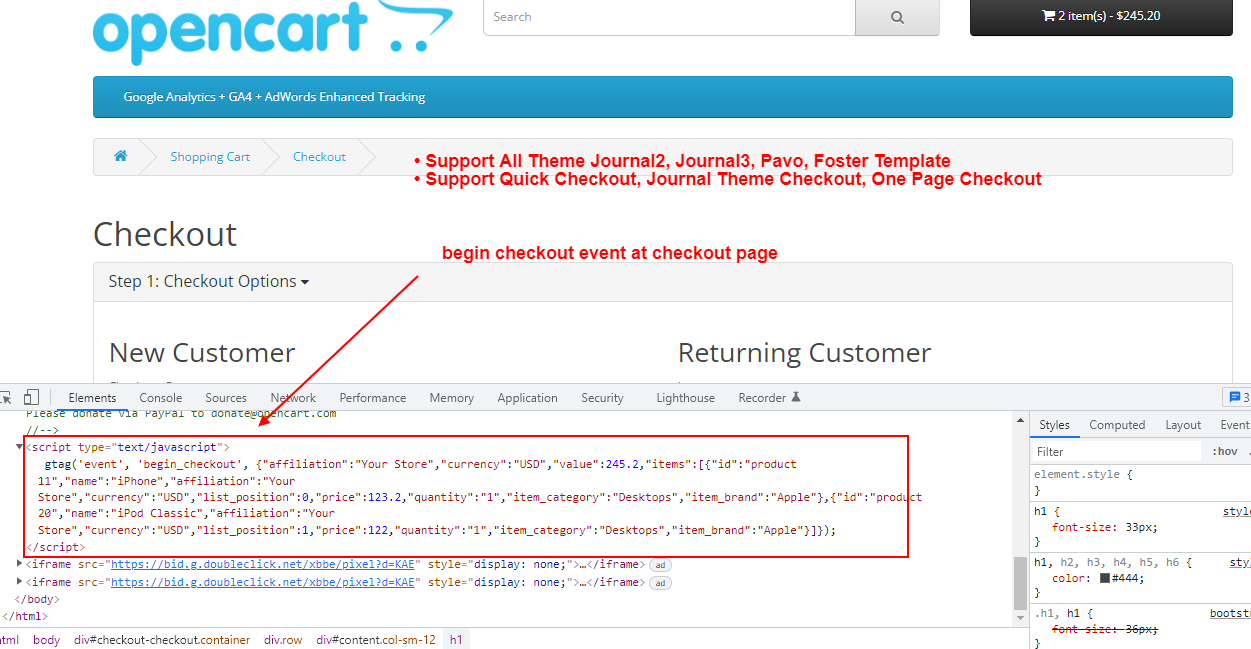The width and height of the screenshot is (1251, 649).
Task: Click the Elements panel vertical scrollbar
Action: (x=1020, y=584)
